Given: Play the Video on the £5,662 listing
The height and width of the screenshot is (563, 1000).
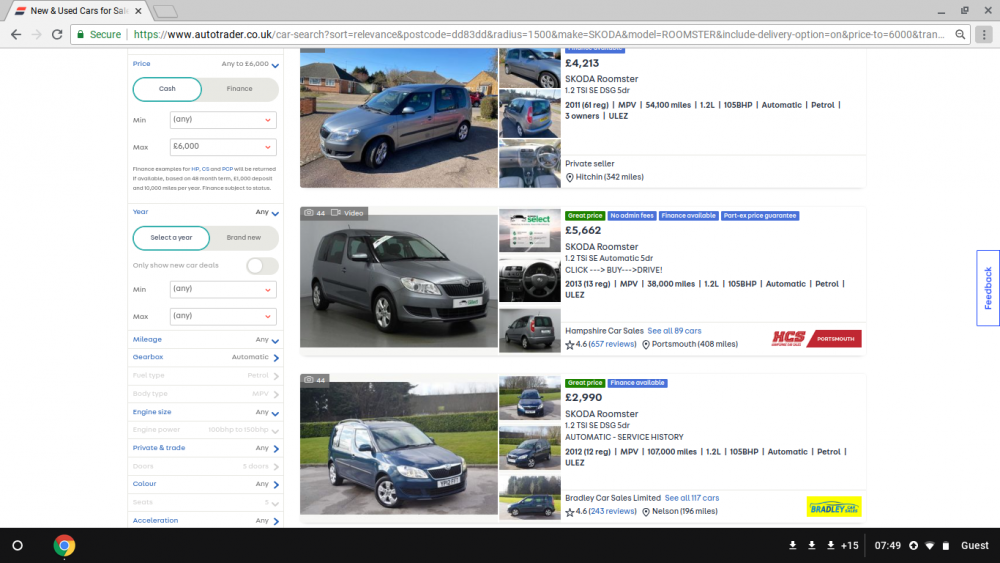Looking at the screenshot, I should pos(348,213).
